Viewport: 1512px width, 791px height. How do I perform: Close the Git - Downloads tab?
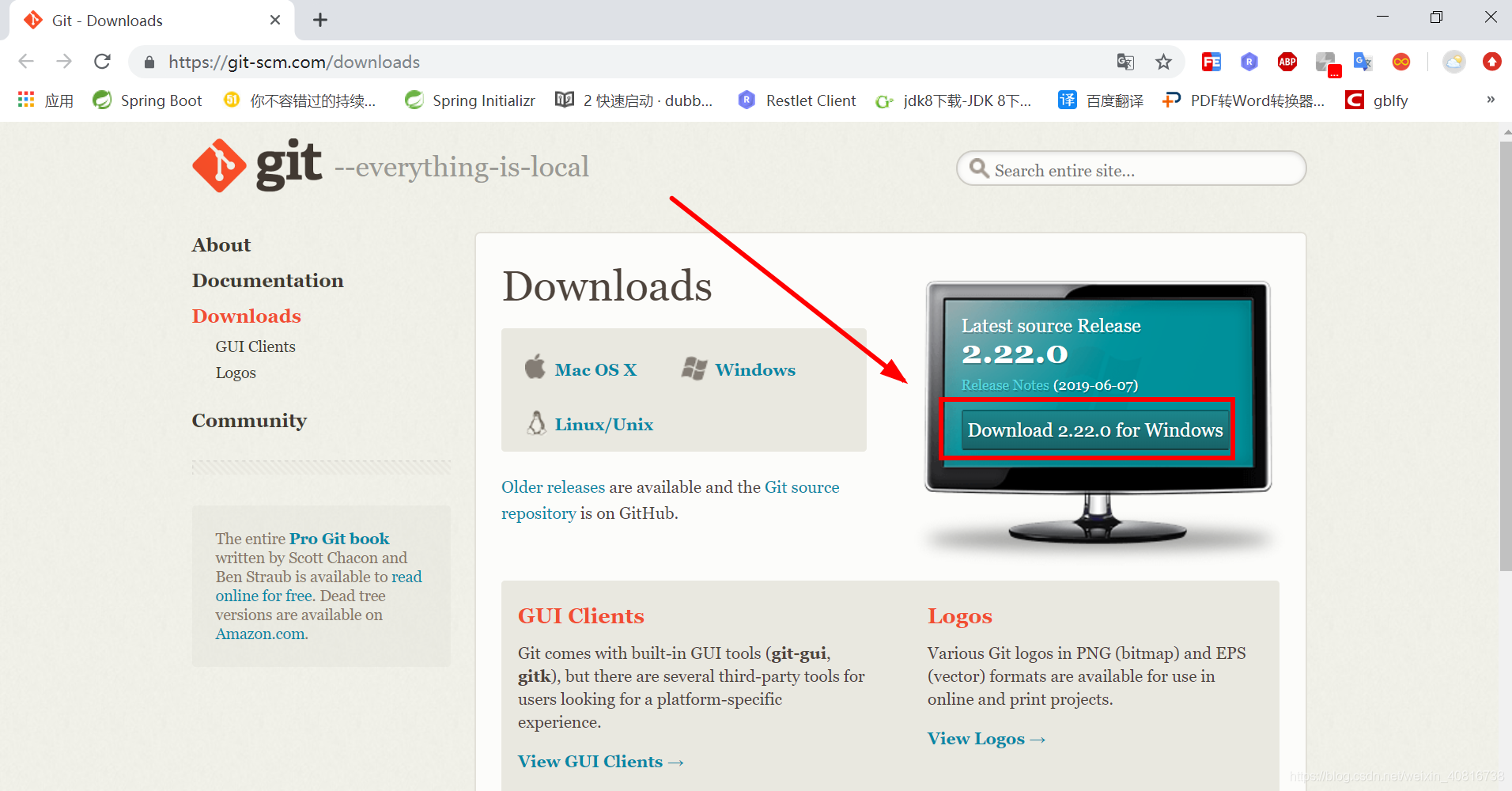click(275, 21)
